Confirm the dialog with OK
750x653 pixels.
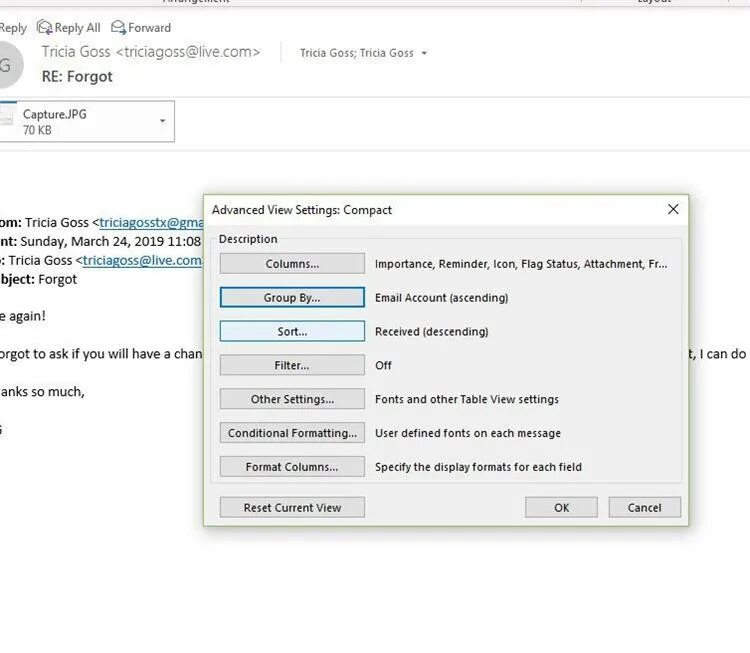[x=562, y=508]
